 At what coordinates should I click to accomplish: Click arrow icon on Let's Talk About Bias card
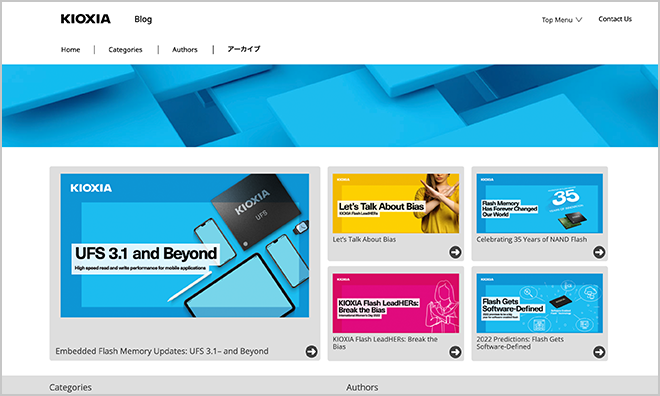455,252
